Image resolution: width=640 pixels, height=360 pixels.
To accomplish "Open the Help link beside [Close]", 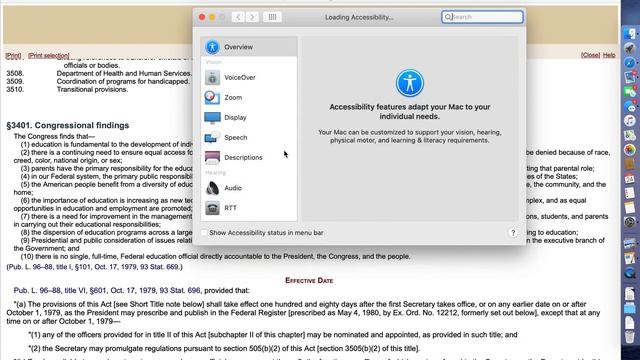I will click(609, 55).
